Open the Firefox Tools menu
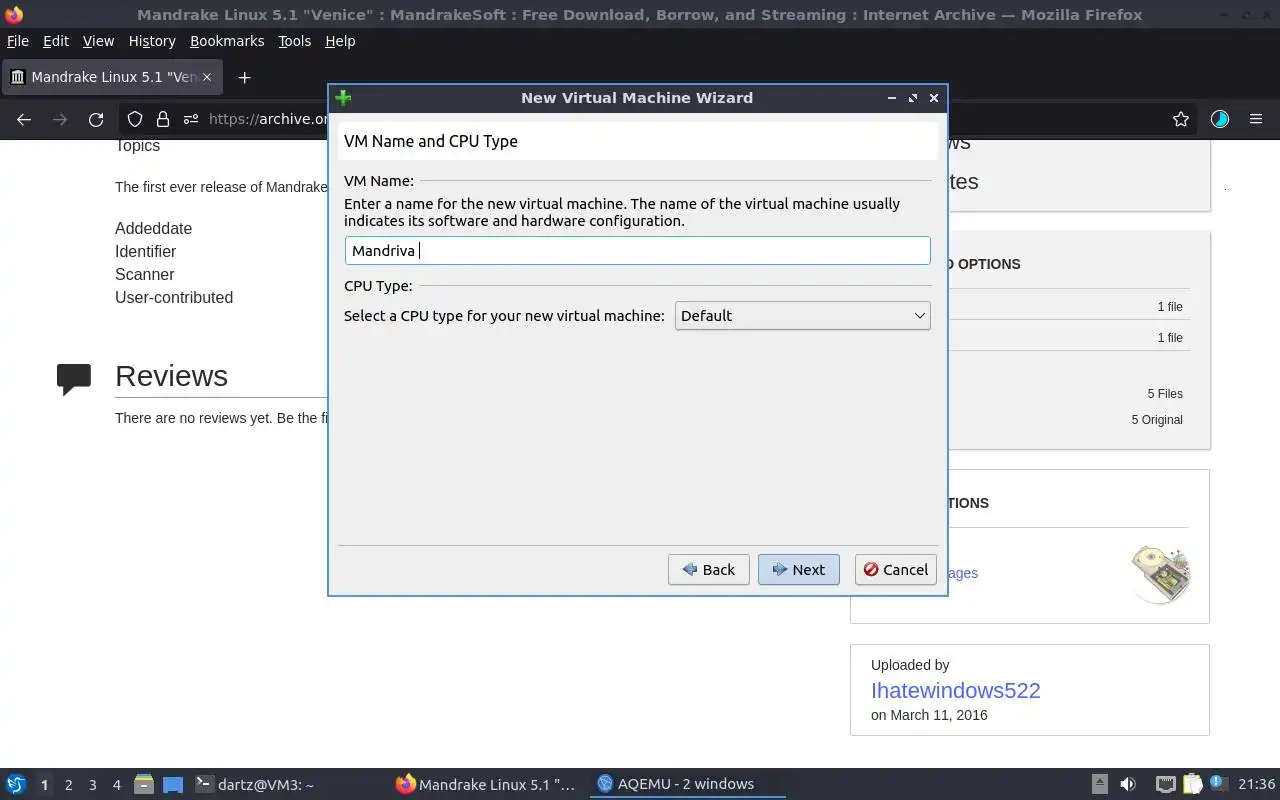1280x800 pixels. click(294, 41)
